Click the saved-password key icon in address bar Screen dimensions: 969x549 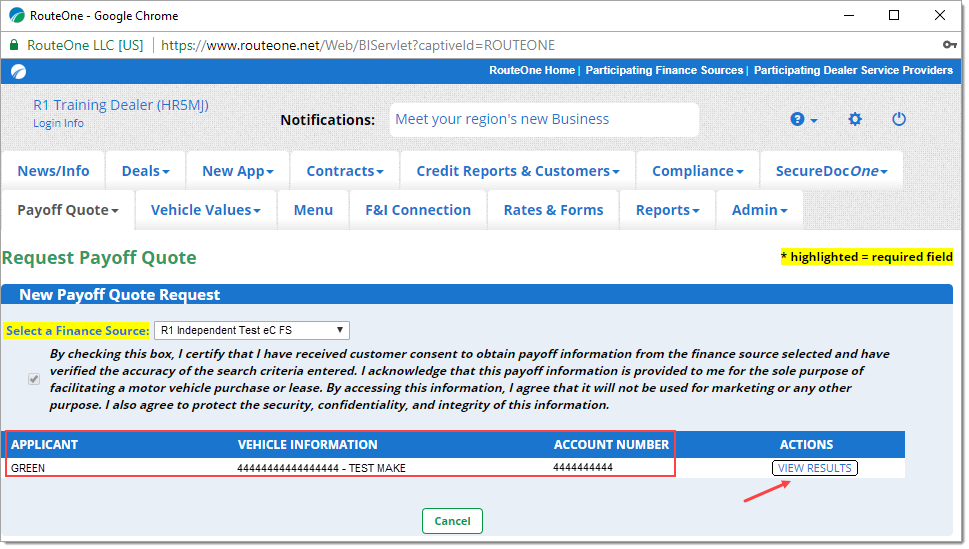tap(949, 45)
